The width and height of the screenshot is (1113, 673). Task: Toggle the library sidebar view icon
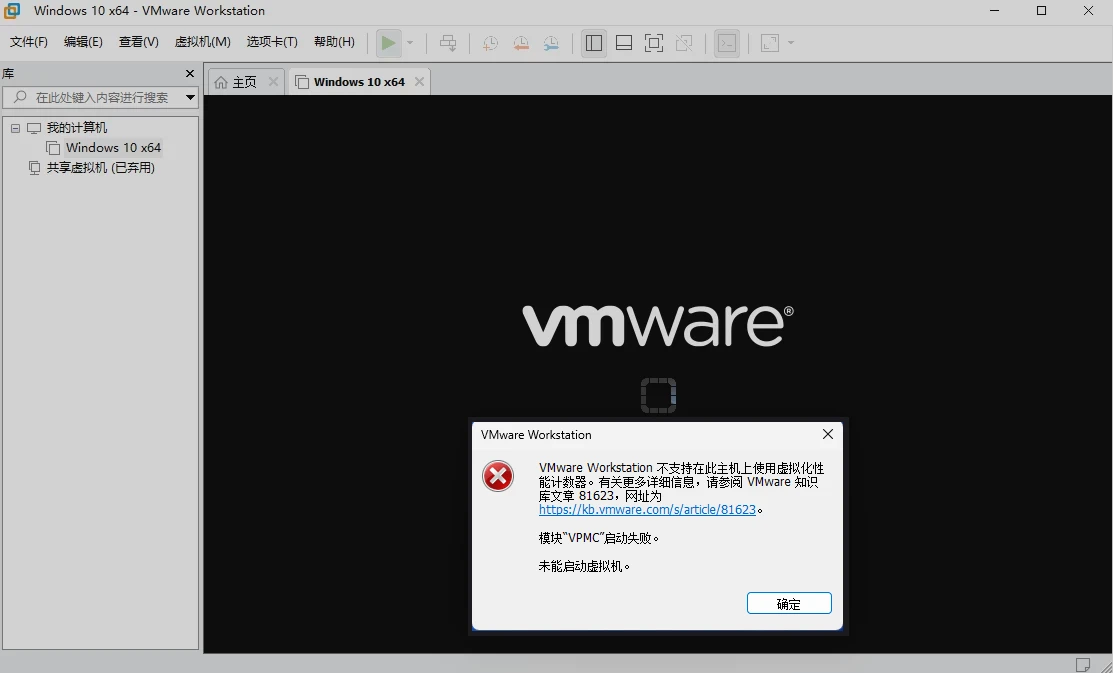[594, 43]
